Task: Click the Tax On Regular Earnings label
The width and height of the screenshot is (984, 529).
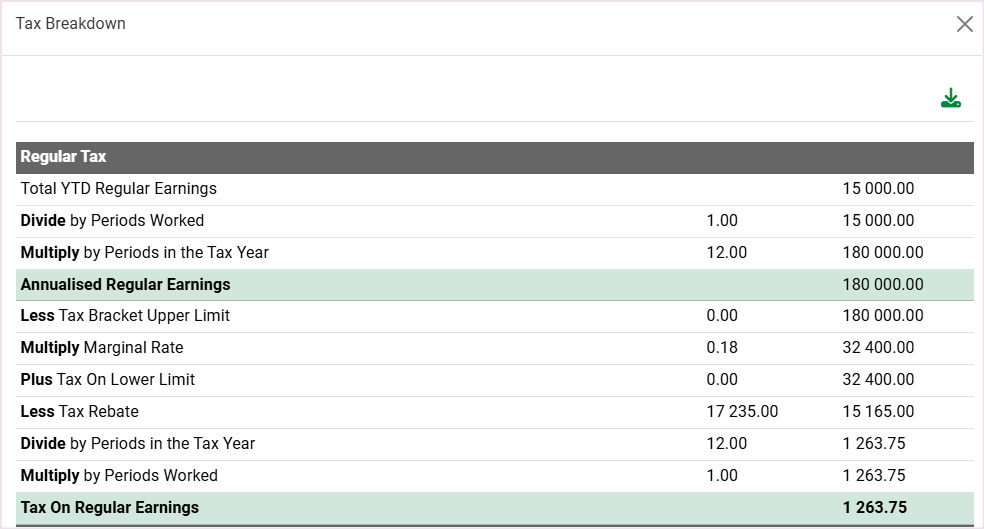Action: (x=110, y=507)
